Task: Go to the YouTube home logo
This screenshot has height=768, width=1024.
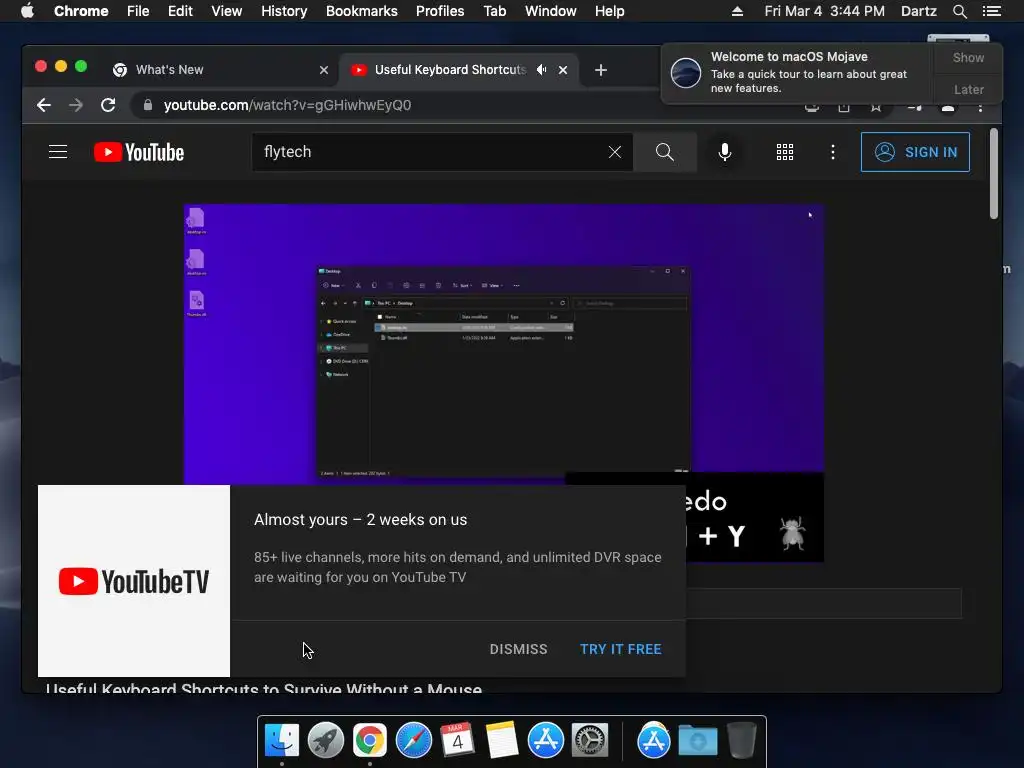Action: (x=139, y=152)
